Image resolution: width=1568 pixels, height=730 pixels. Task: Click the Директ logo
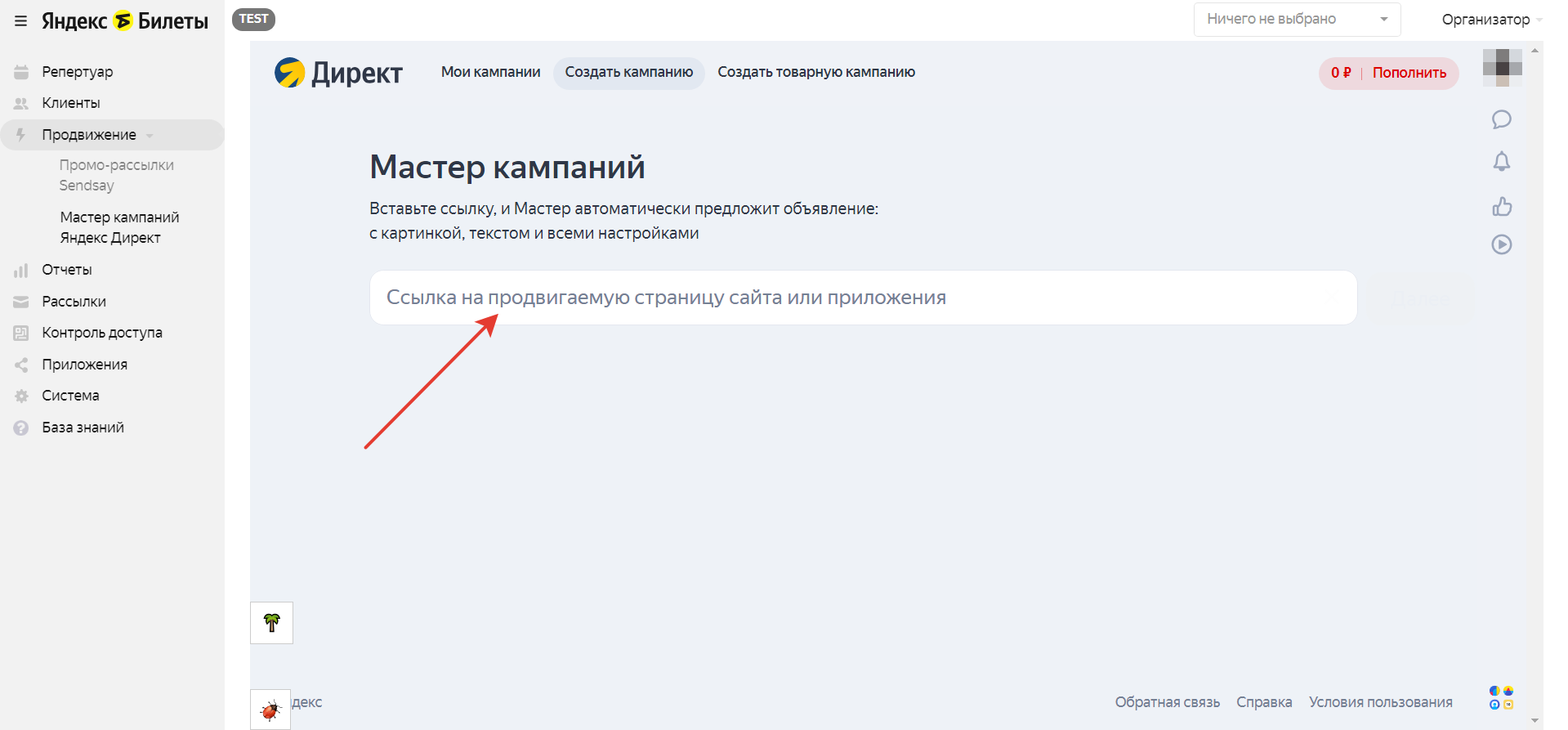(x=338, y=73)
